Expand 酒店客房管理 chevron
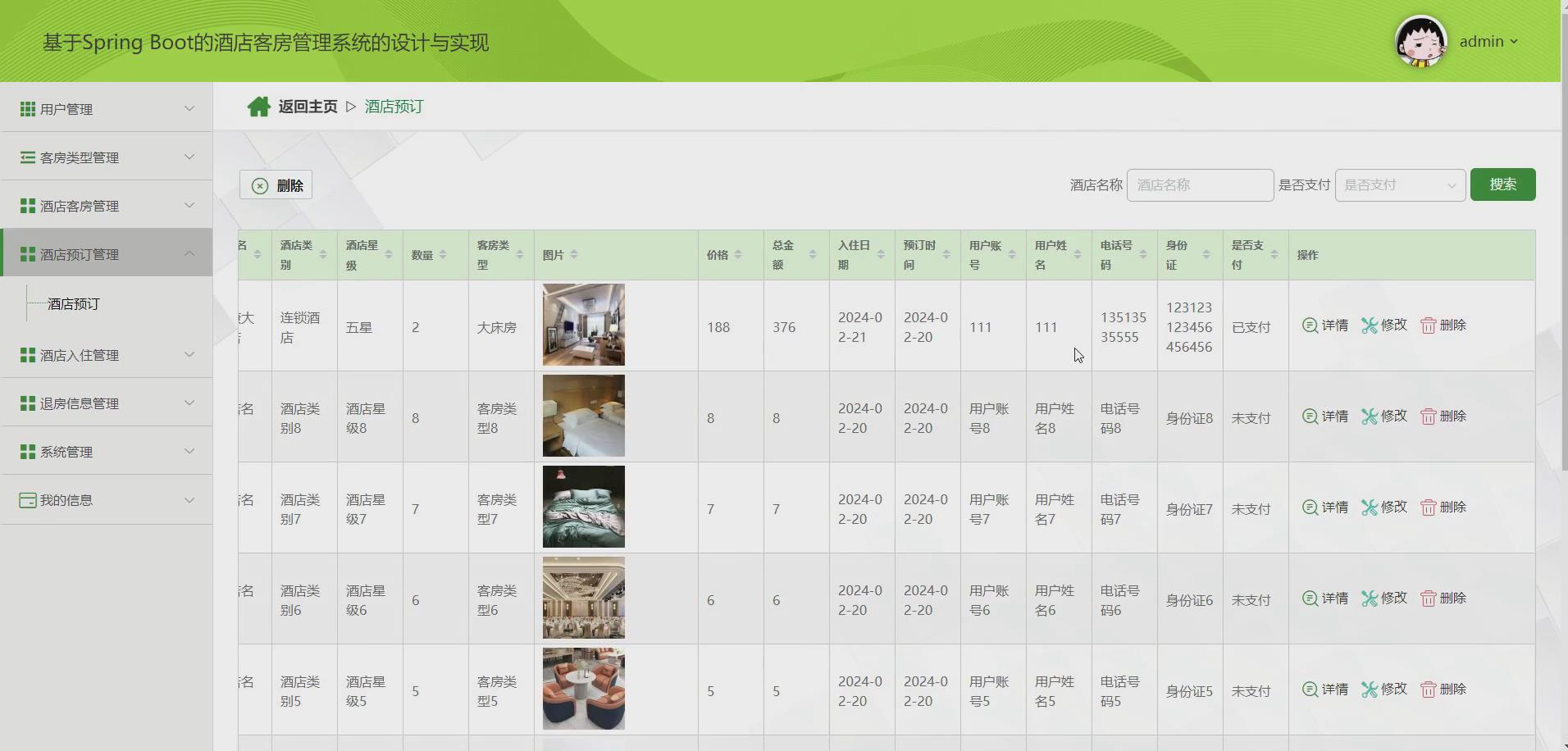This screenshot has width=1568, height=751. tap(189, 205)
